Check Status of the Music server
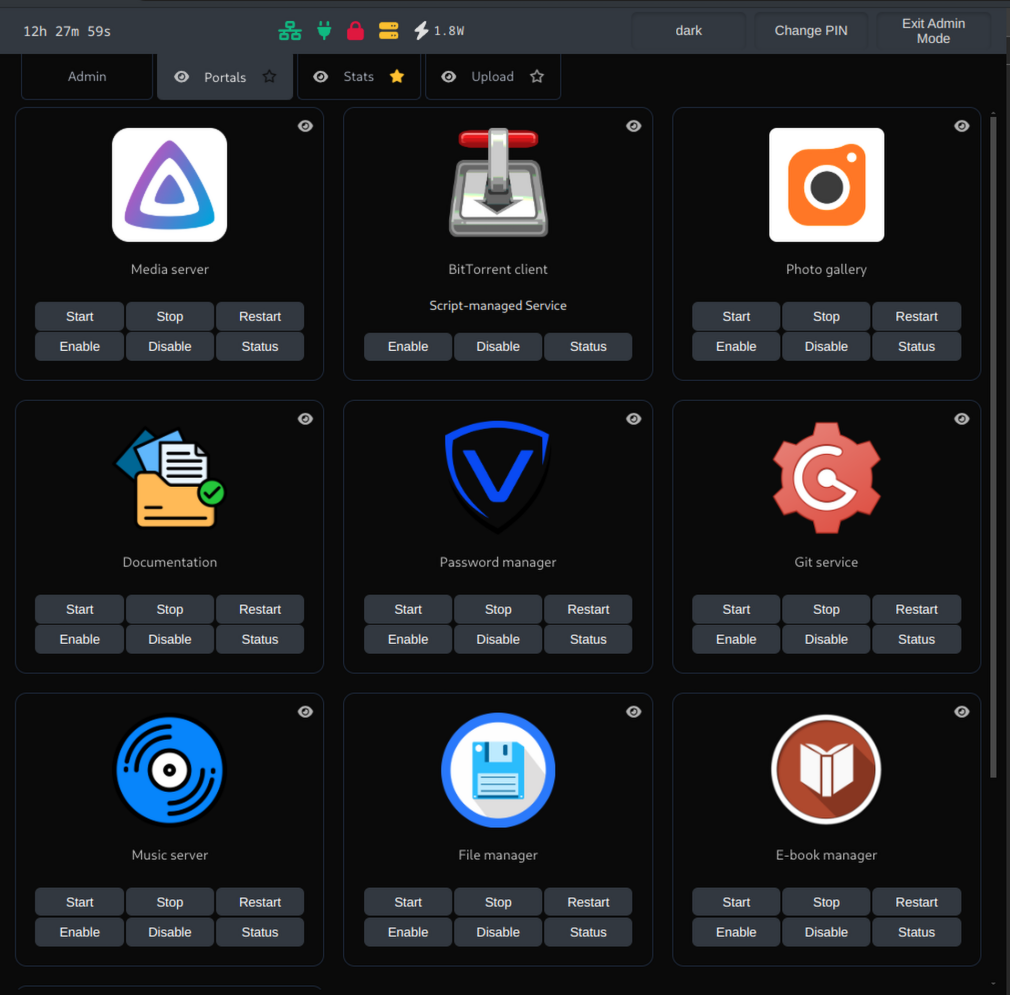1010x995 pixels. [260, 932]
